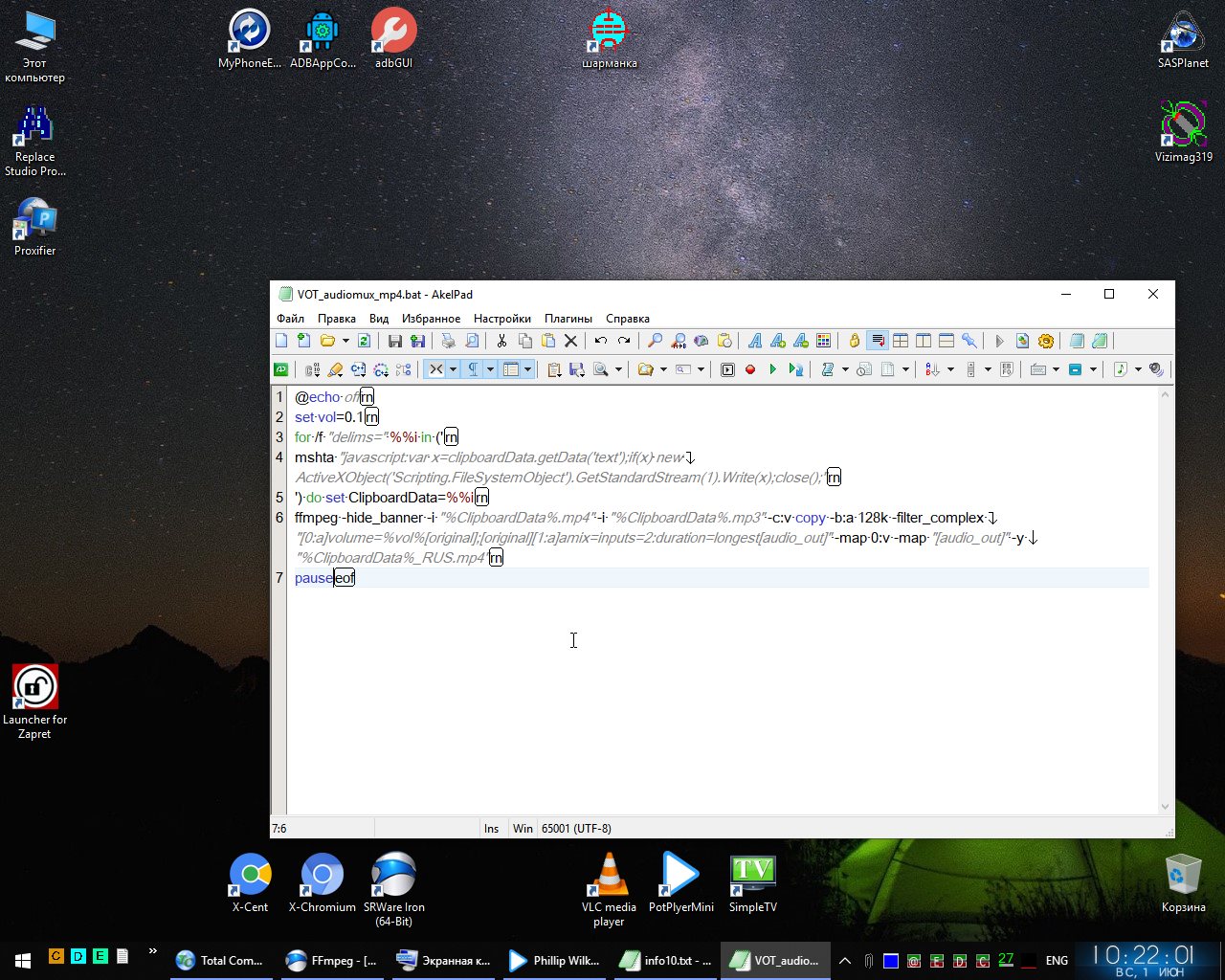Toggle the read-only padlock icon
The image size is (1225, 980).
click(x=855, y=341)
